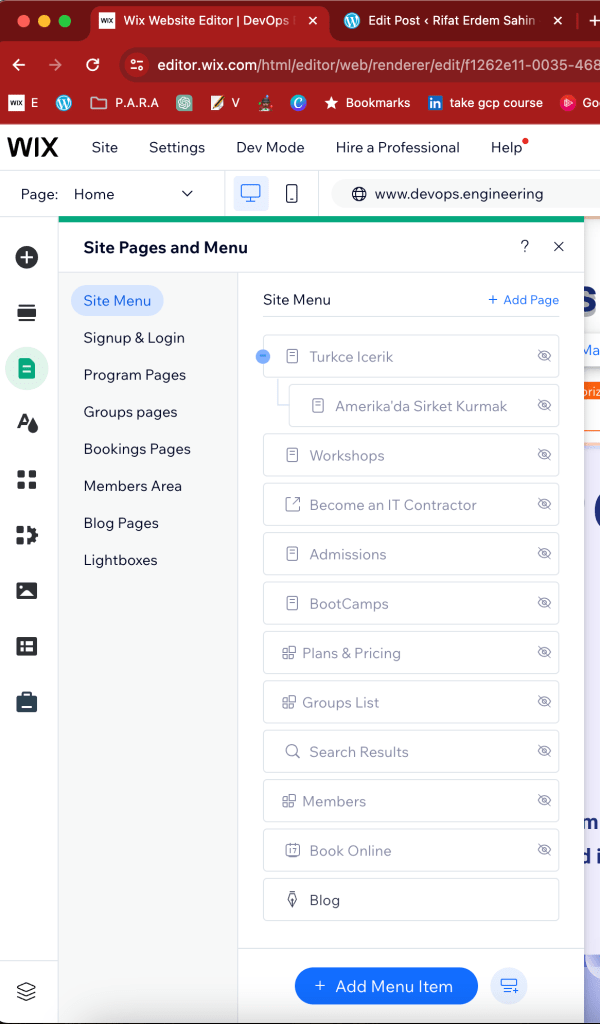Select Members Area section
The height and width of the screenshot is (1024, 600).
point(133,486)
